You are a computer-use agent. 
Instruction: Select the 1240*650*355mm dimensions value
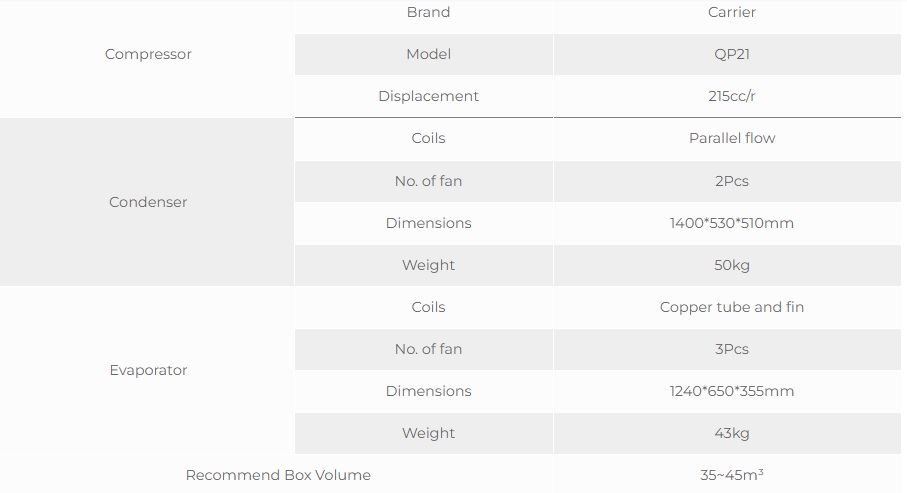pyautogui.click(x=731, y=391)
